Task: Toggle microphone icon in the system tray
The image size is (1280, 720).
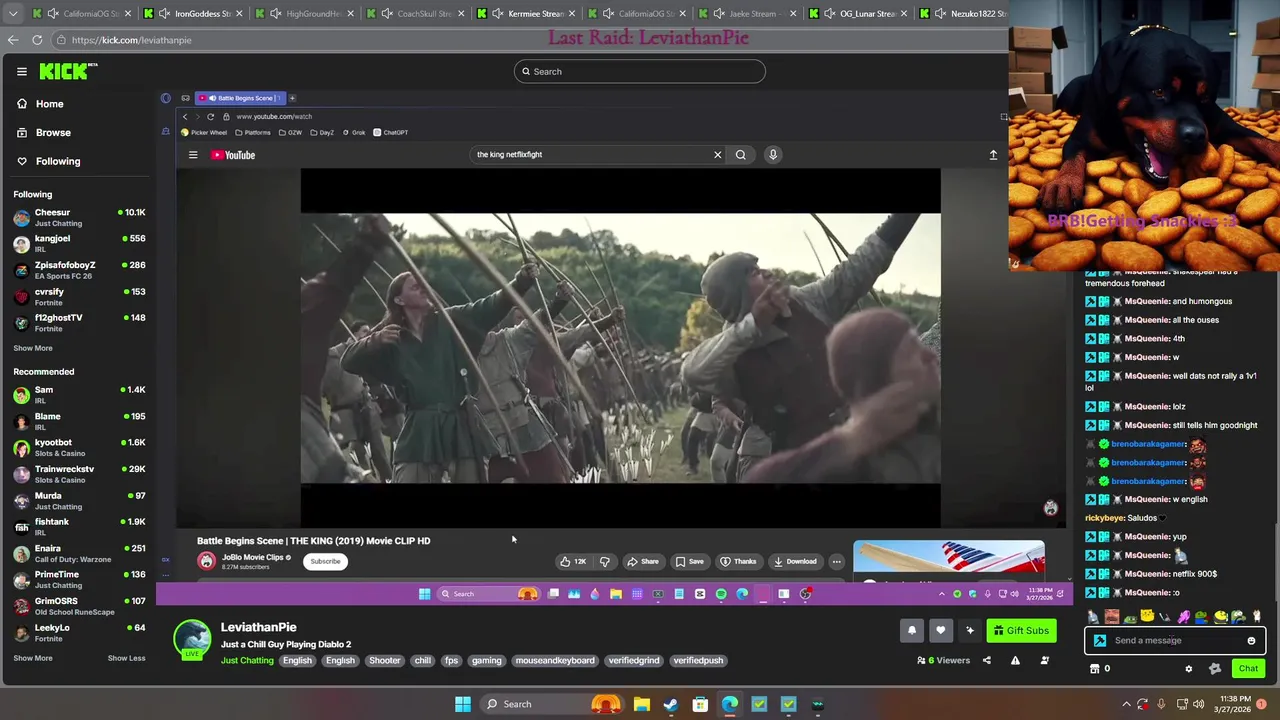Action: (1161, 704)
